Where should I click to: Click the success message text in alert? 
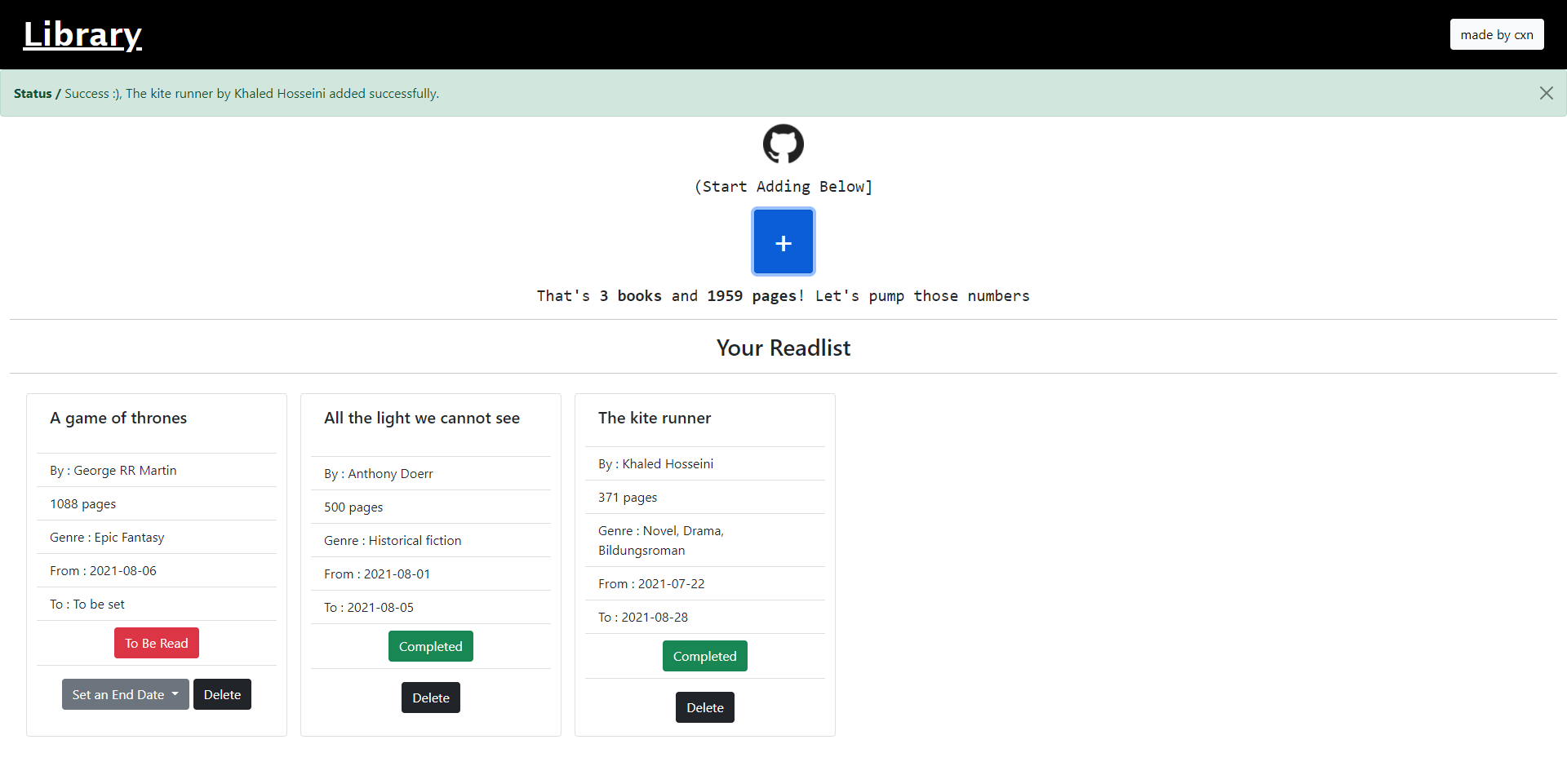251,93
